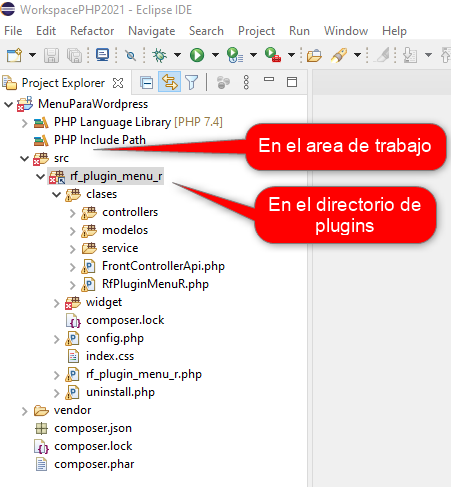
Task: Open the Terminal toolbar icon
Action: coord(102,55)
